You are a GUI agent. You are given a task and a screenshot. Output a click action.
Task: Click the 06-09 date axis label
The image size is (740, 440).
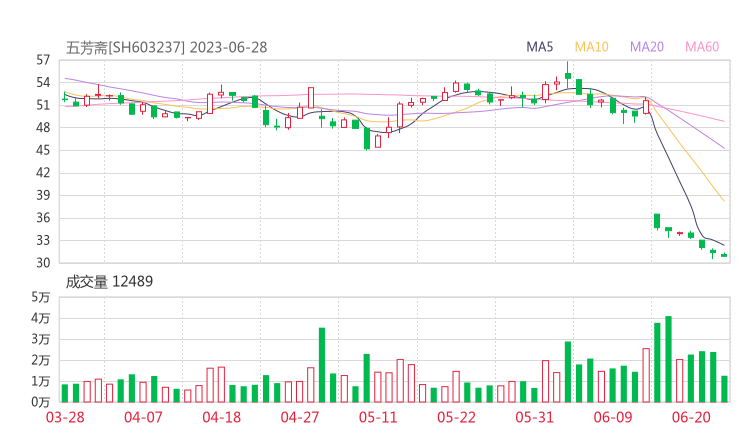click(x=613, y=417)
